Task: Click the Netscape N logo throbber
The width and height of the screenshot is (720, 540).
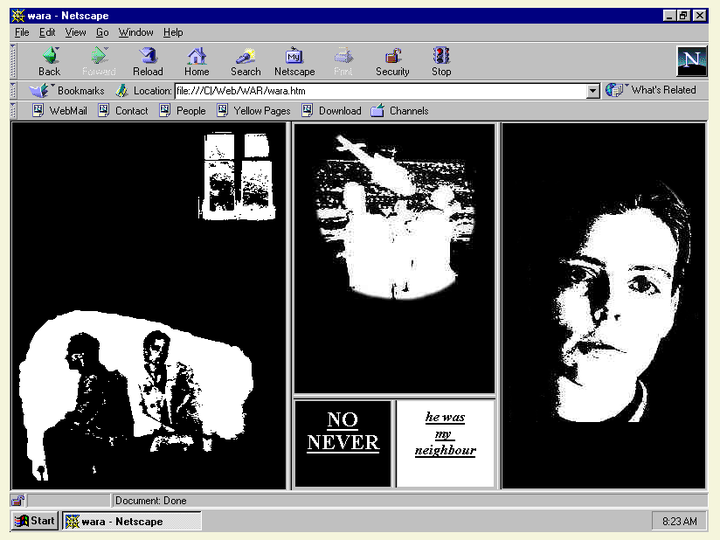Action: click(x=691, y=61)
